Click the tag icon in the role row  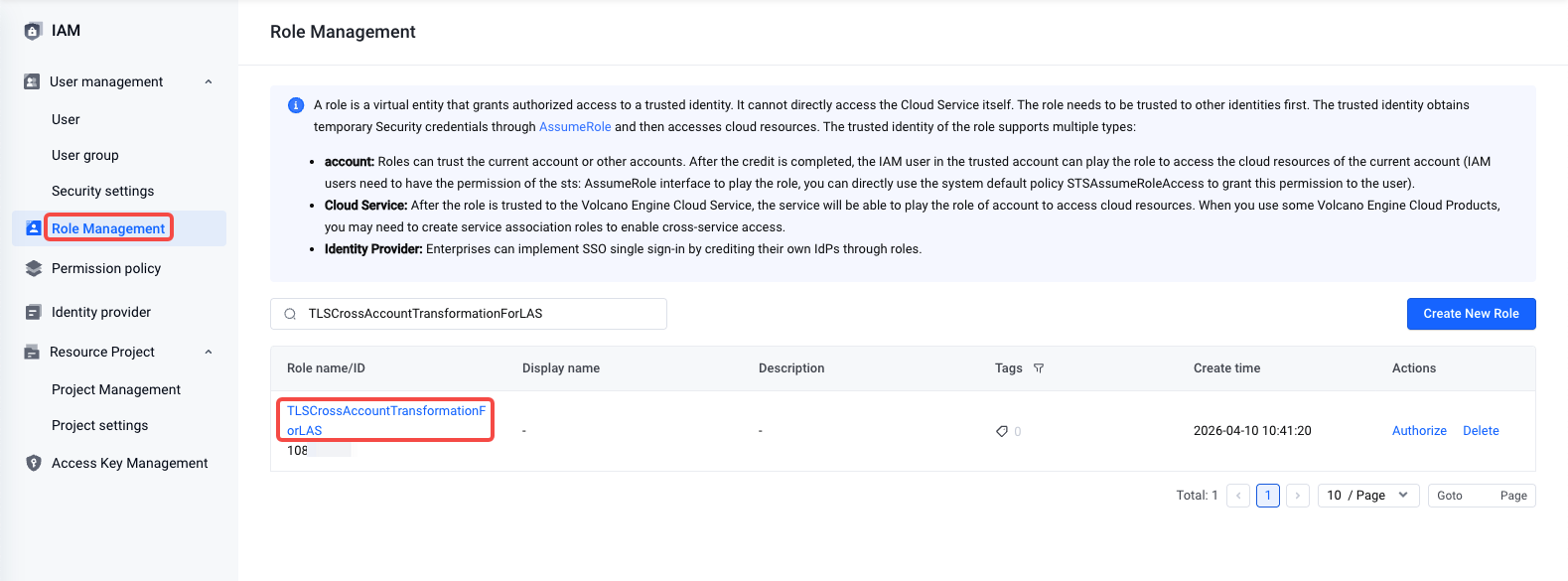pyautogui.click(x=1002, y=431)
